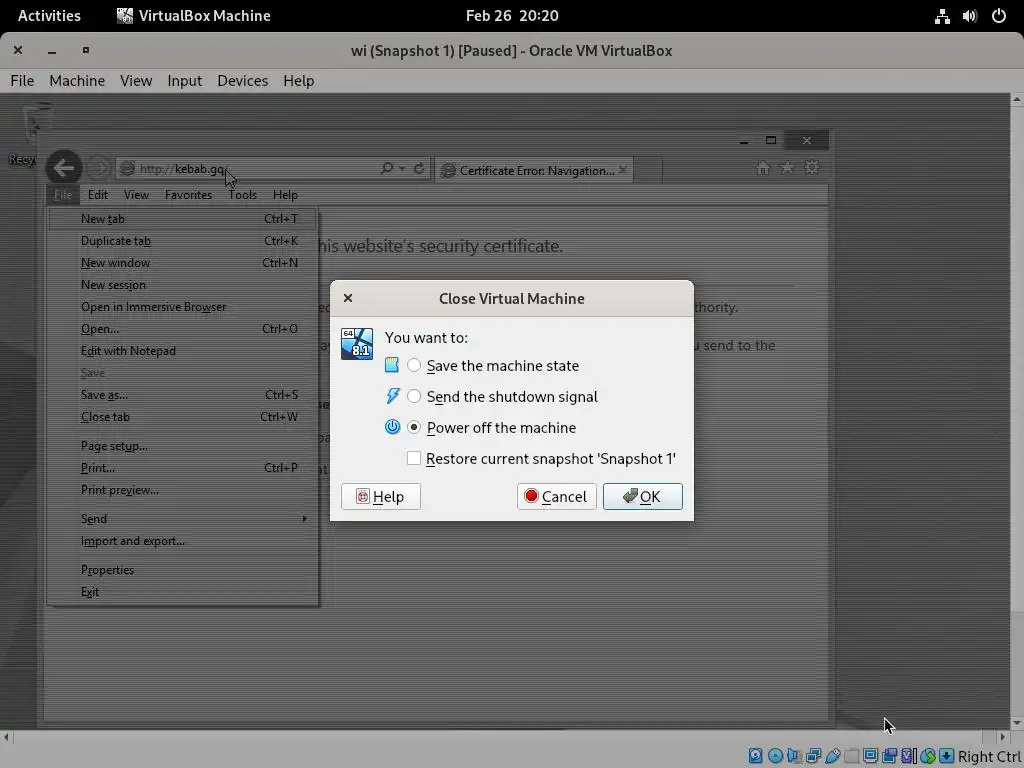Click the horizontal scrollbar right arrow
Image resolution: width=1024 pixels, height=768 pixels.
[x=1002, y=737]
